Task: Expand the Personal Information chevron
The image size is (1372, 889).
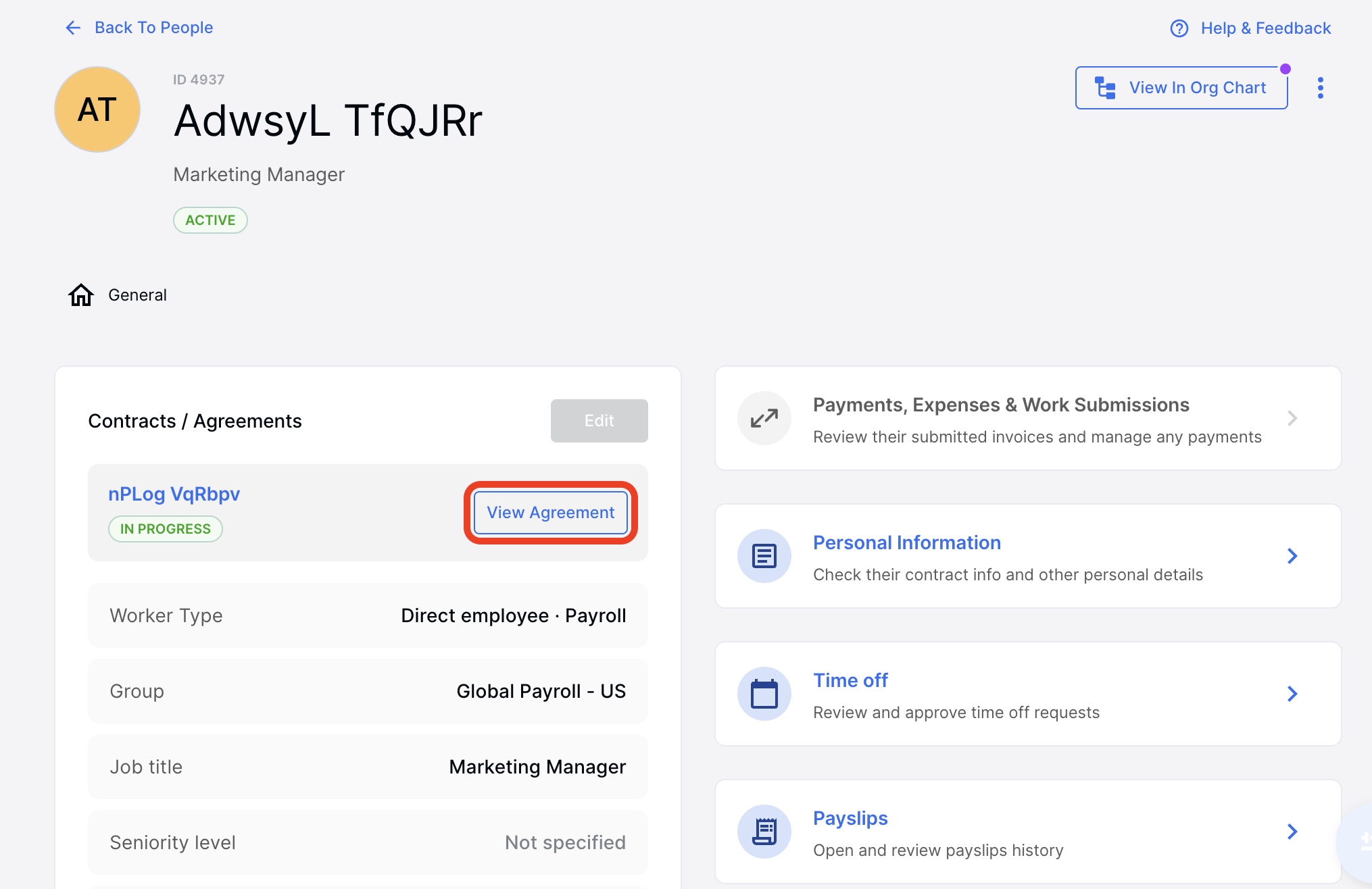Action: click(1292, 556)
